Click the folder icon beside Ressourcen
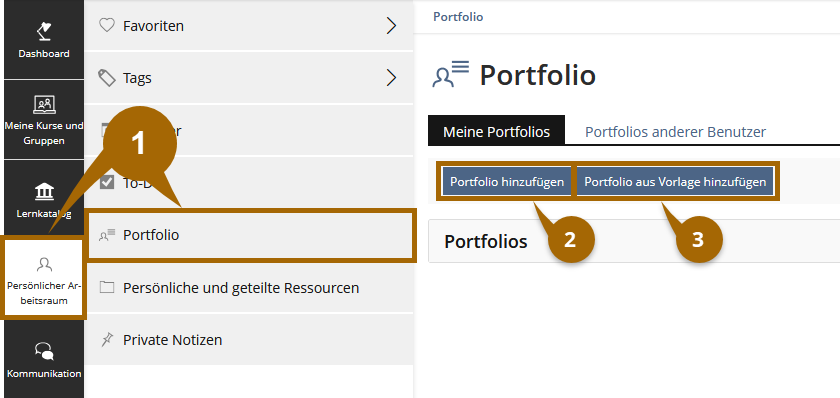840x398 pixels. [x=107, y=288]
